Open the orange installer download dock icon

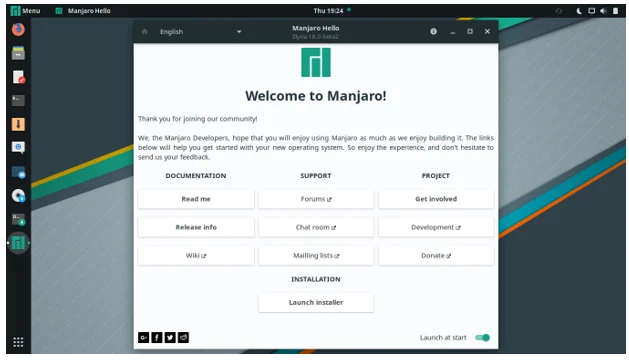[18, 124]
